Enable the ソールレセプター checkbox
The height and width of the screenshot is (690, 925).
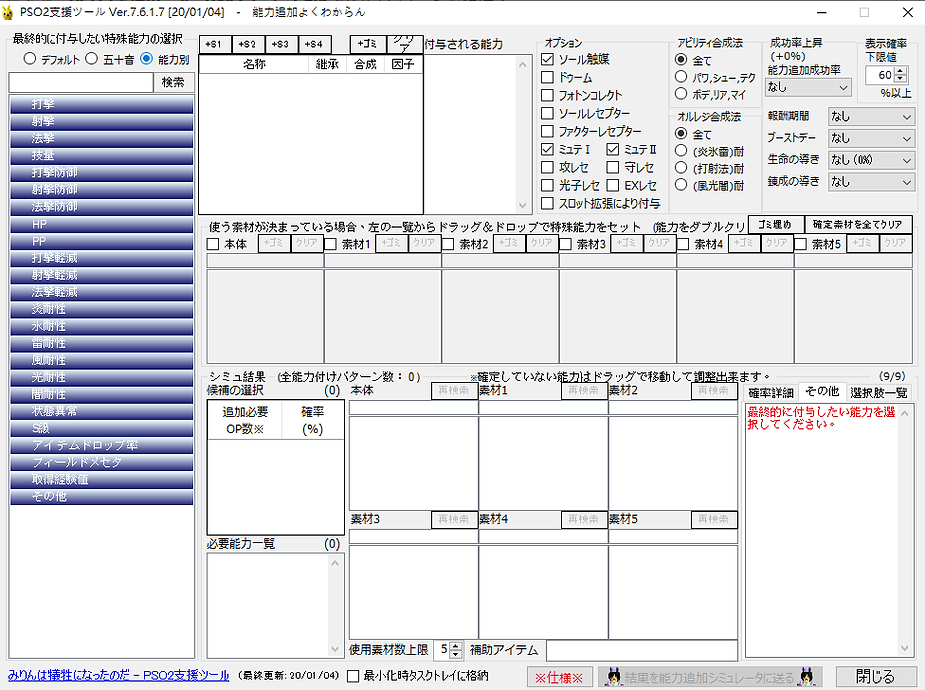point(547,113)
